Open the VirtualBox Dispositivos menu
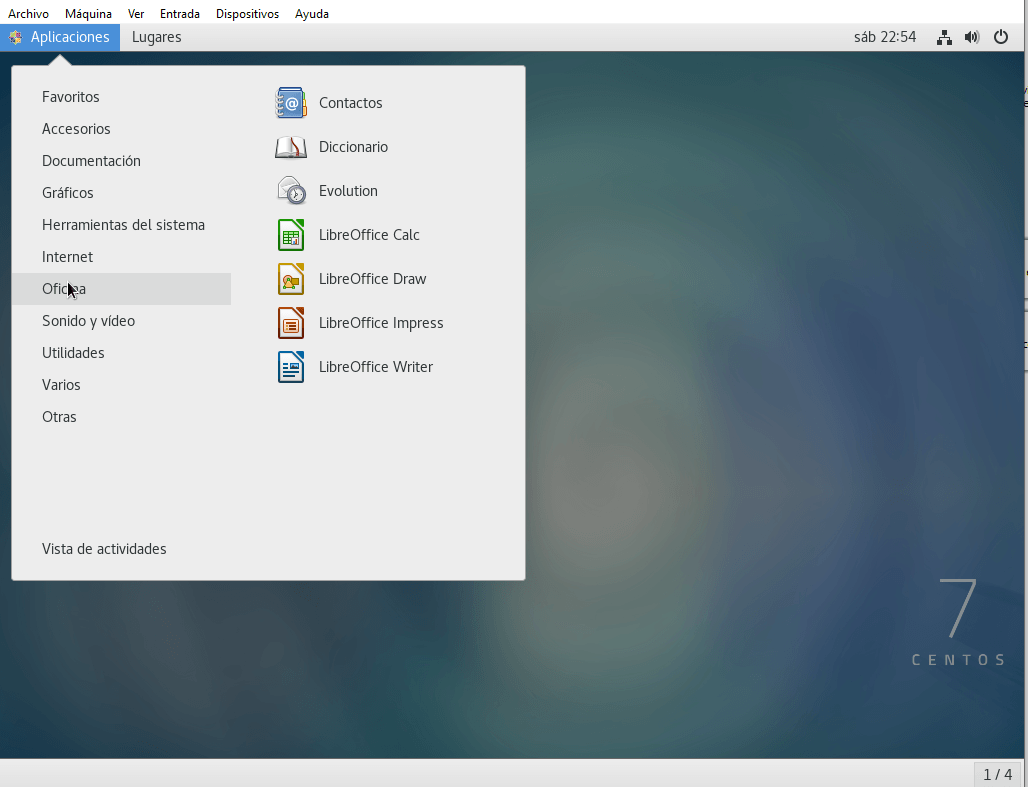1028x787 pixels. pos(247,14)
